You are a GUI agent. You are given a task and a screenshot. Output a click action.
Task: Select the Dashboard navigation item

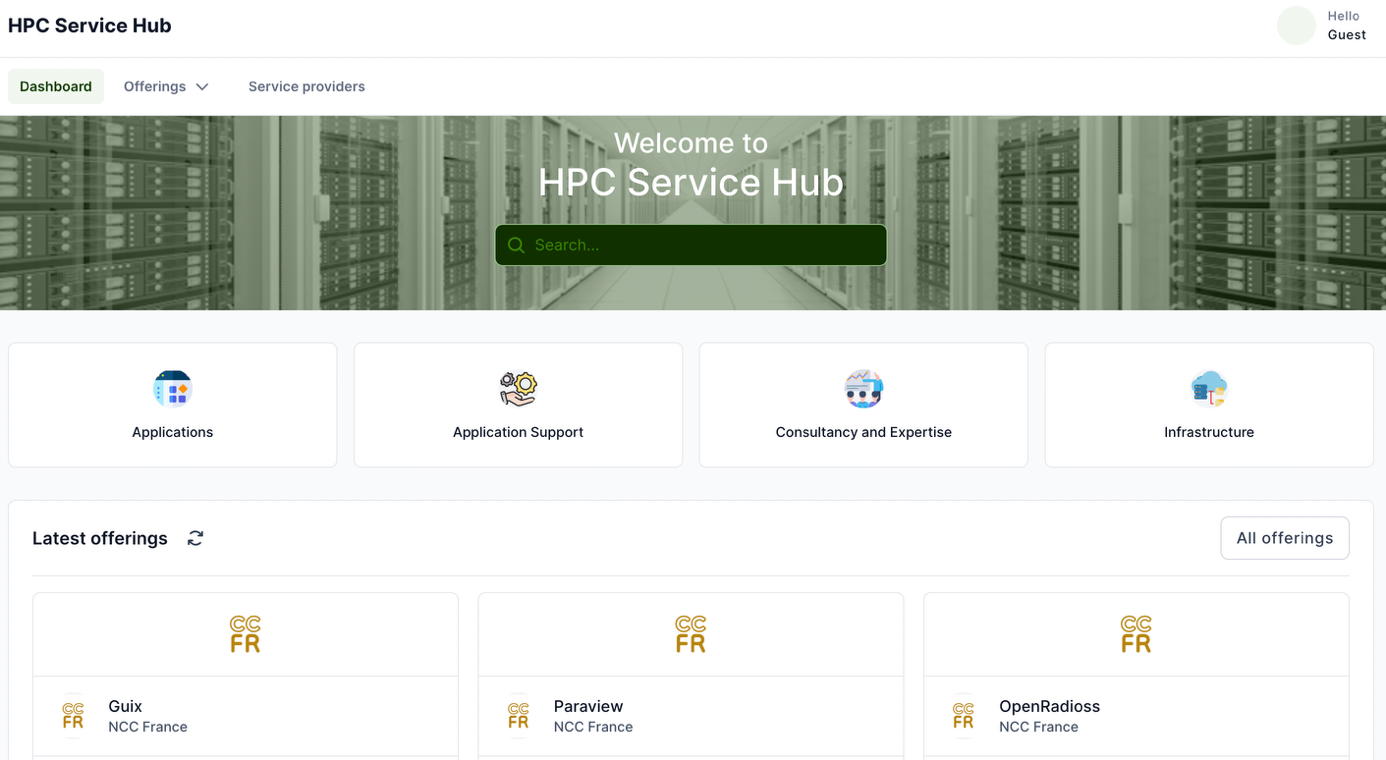pyautogui.click(x=55, y=86)
